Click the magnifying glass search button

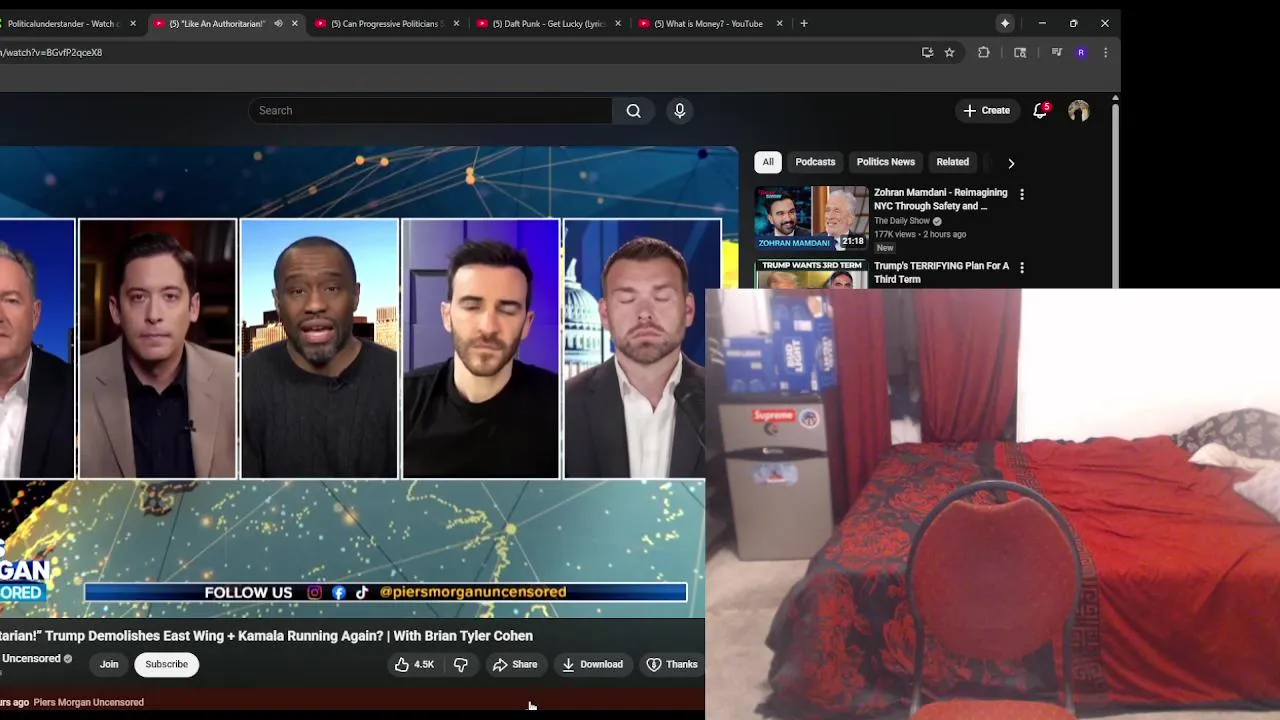click(x=633, y=111)
